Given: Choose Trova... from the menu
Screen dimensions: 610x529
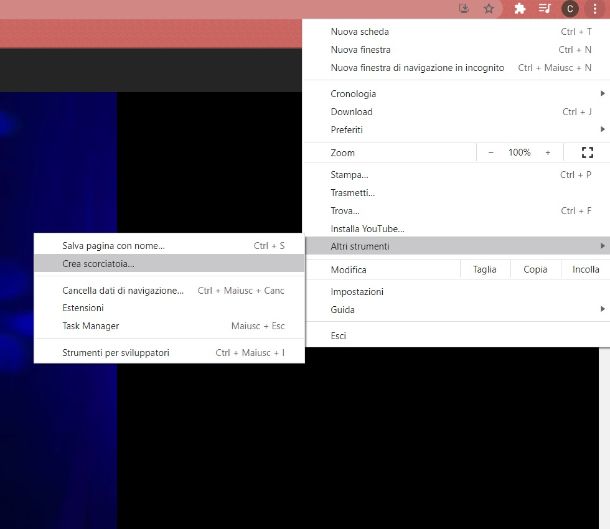Looking at the screenshot, I should pyautogui.click(x=458, y=210).
